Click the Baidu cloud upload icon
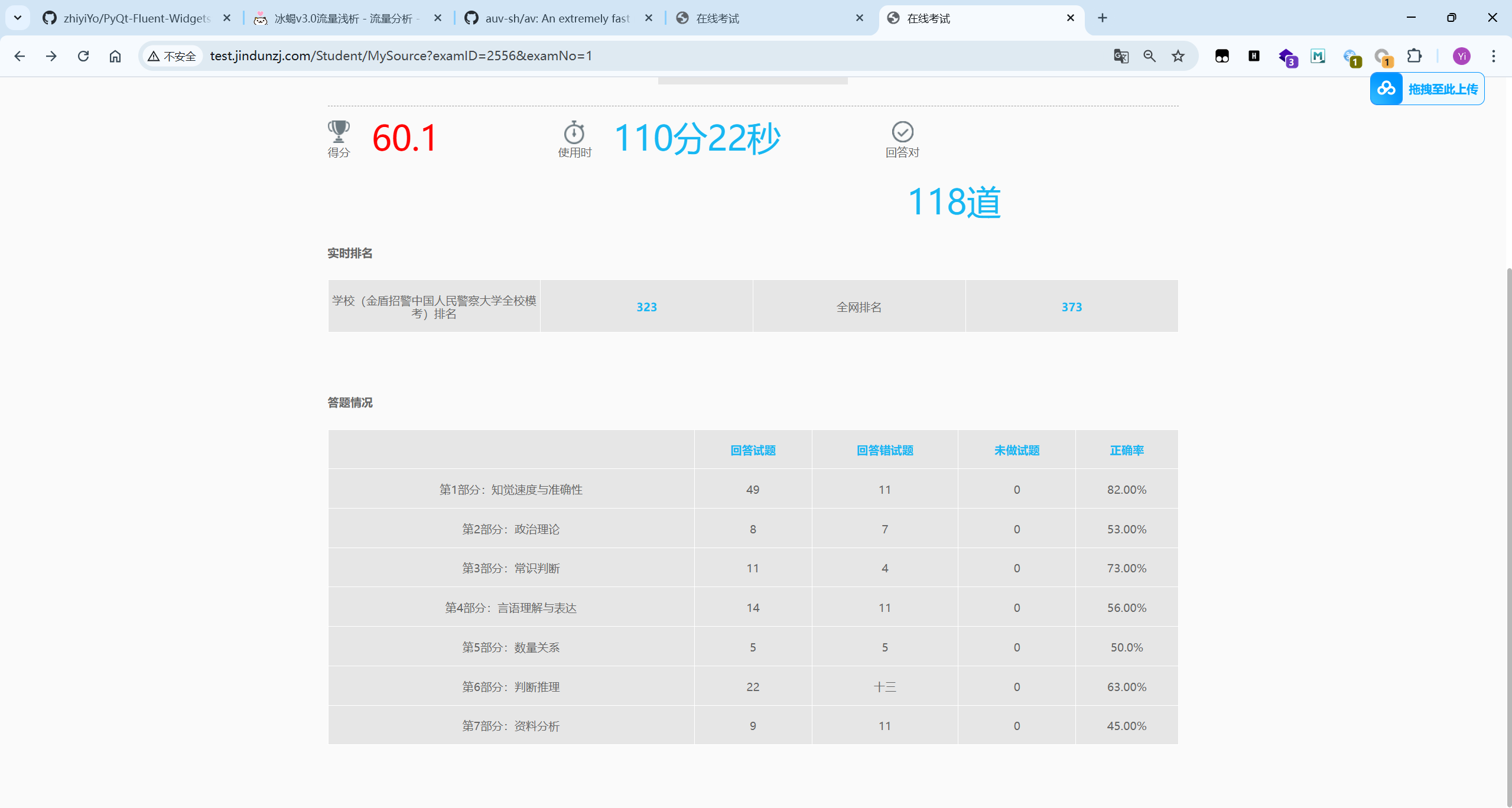1512x808 pixels. (x=1386, y=89)
